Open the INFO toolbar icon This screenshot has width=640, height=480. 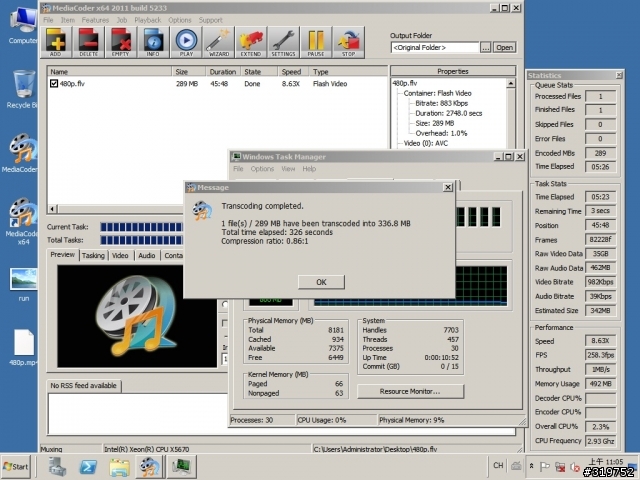tap(153, 42)
